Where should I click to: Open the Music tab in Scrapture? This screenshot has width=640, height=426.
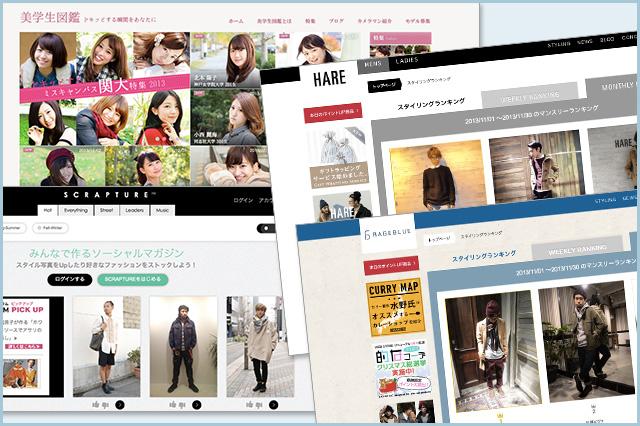coord(162,210)
